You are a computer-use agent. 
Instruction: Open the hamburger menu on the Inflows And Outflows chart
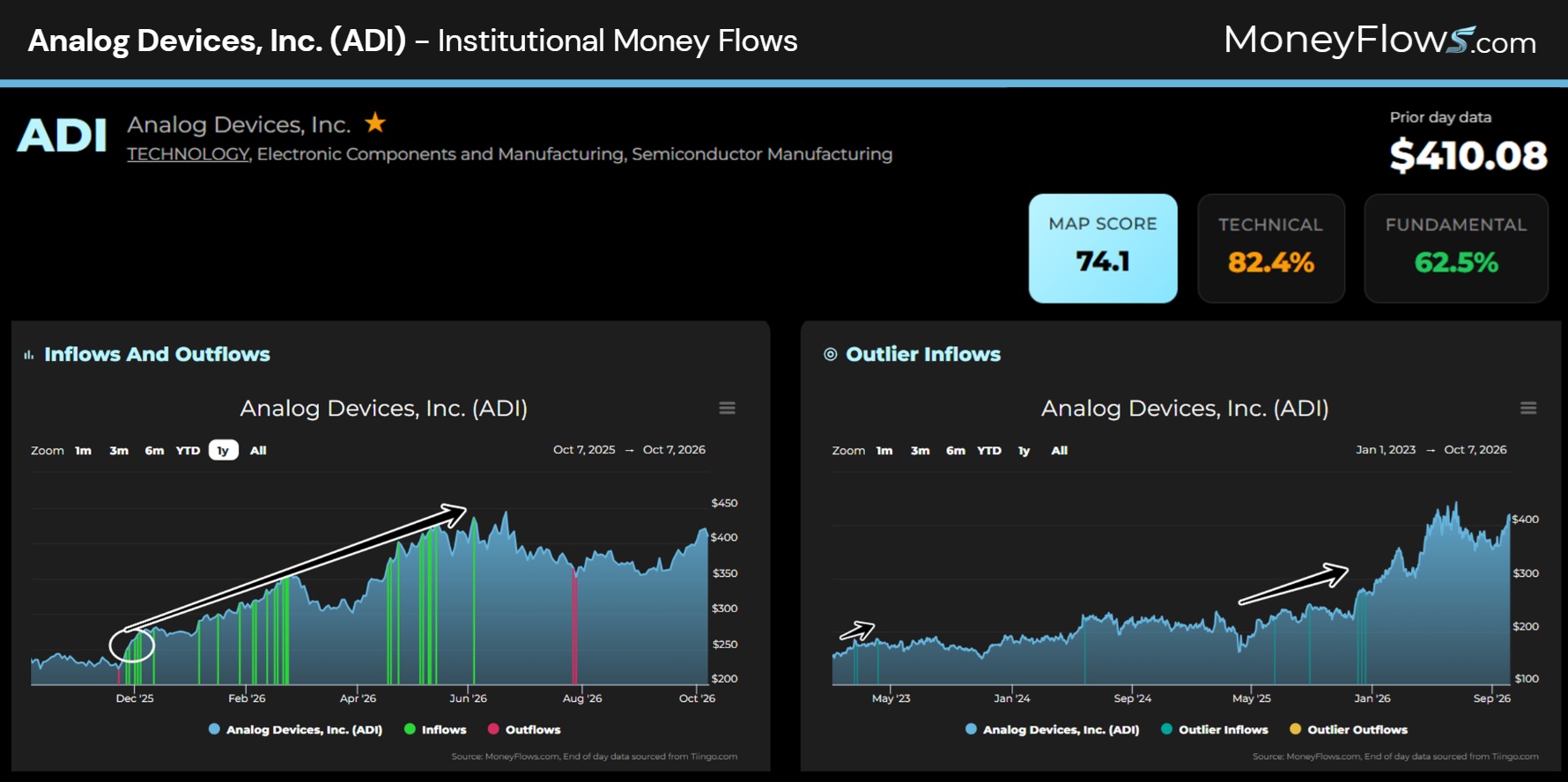click(x=727, y=408)
